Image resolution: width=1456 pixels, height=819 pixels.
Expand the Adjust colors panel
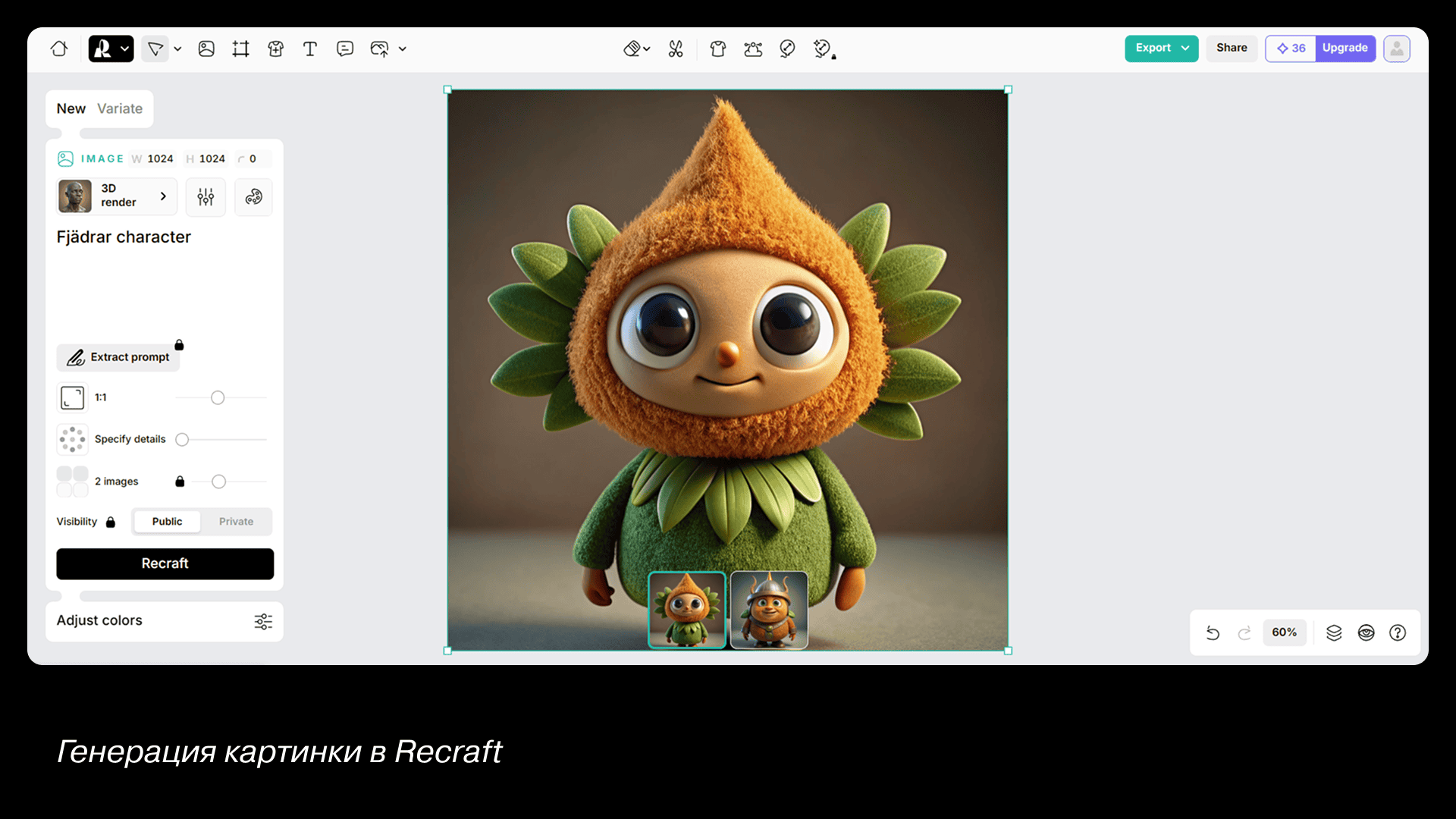pyautogui.click(x=165, y=621)
